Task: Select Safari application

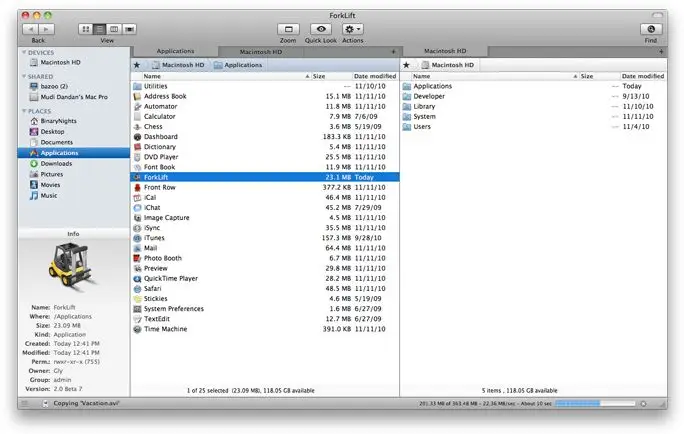Action: click(x=265, y=288)
